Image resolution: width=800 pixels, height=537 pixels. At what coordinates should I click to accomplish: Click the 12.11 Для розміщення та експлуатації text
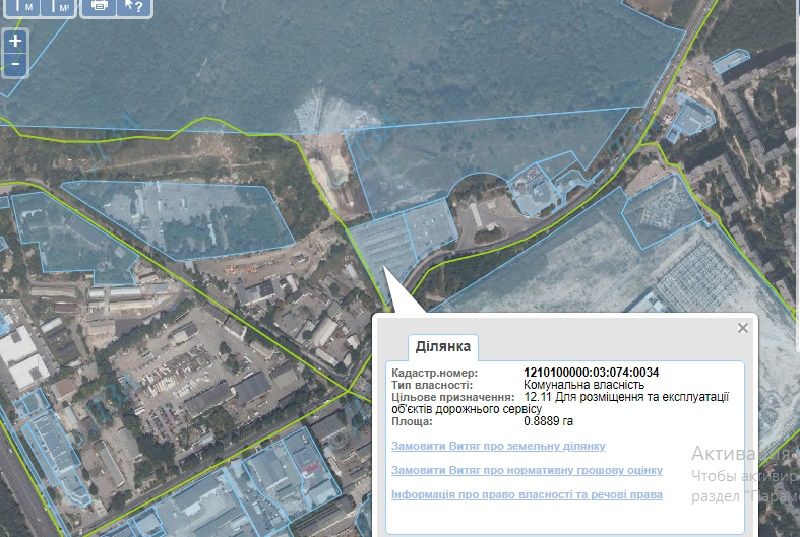tap(627, 397)
